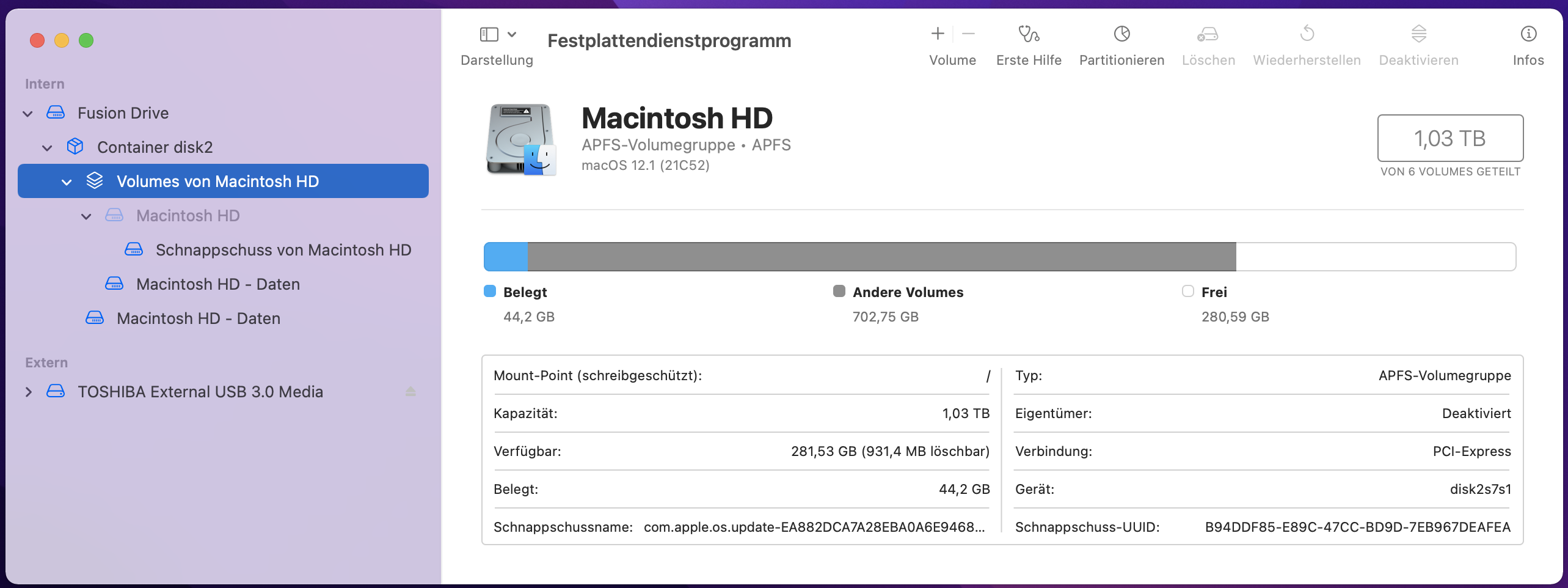Click the 1,03 TB capacity box

click(1449, 138)
